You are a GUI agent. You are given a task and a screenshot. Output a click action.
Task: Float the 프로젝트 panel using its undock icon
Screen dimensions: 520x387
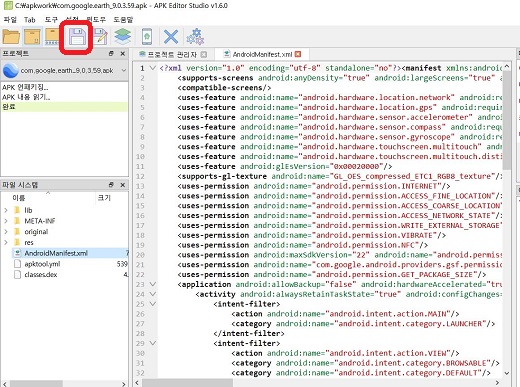pyautogui.click(x=111, y=53)
